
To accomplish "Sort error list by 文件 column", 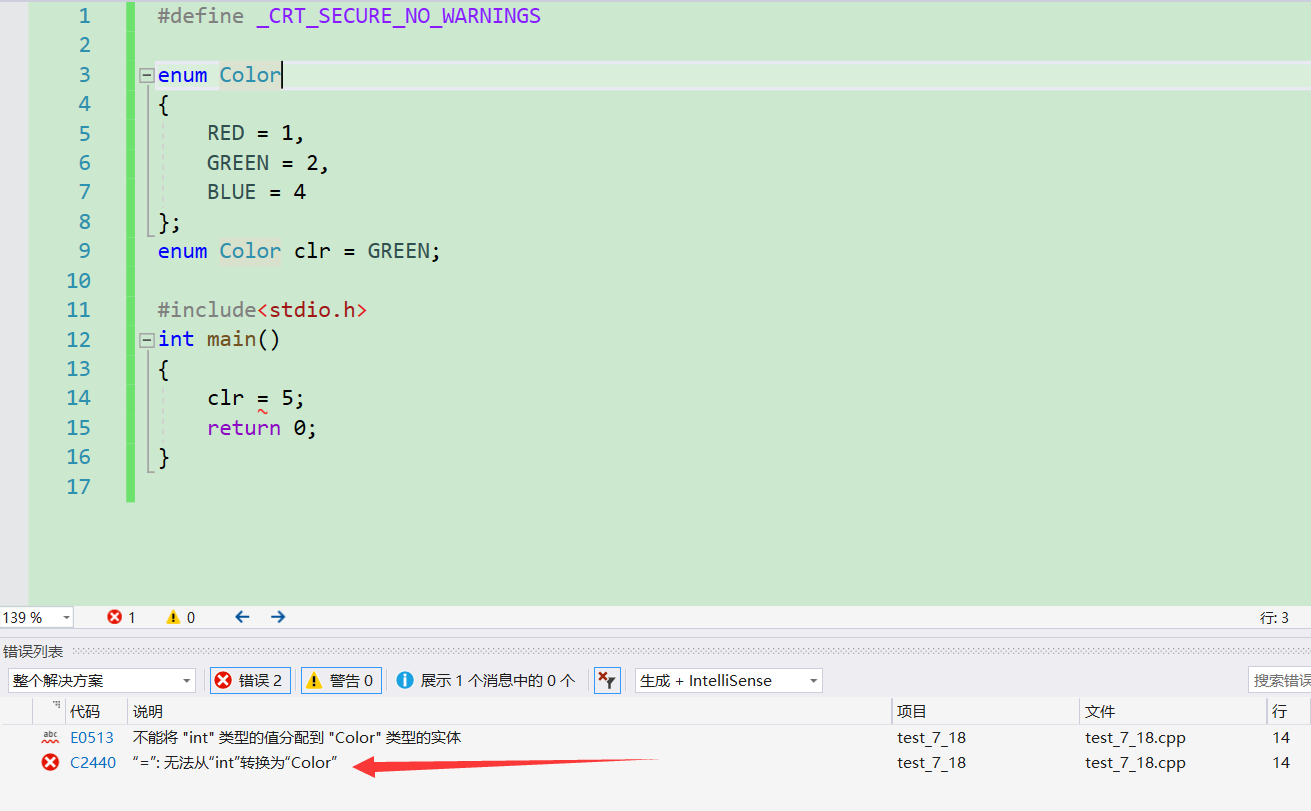I will [1173, 712].
